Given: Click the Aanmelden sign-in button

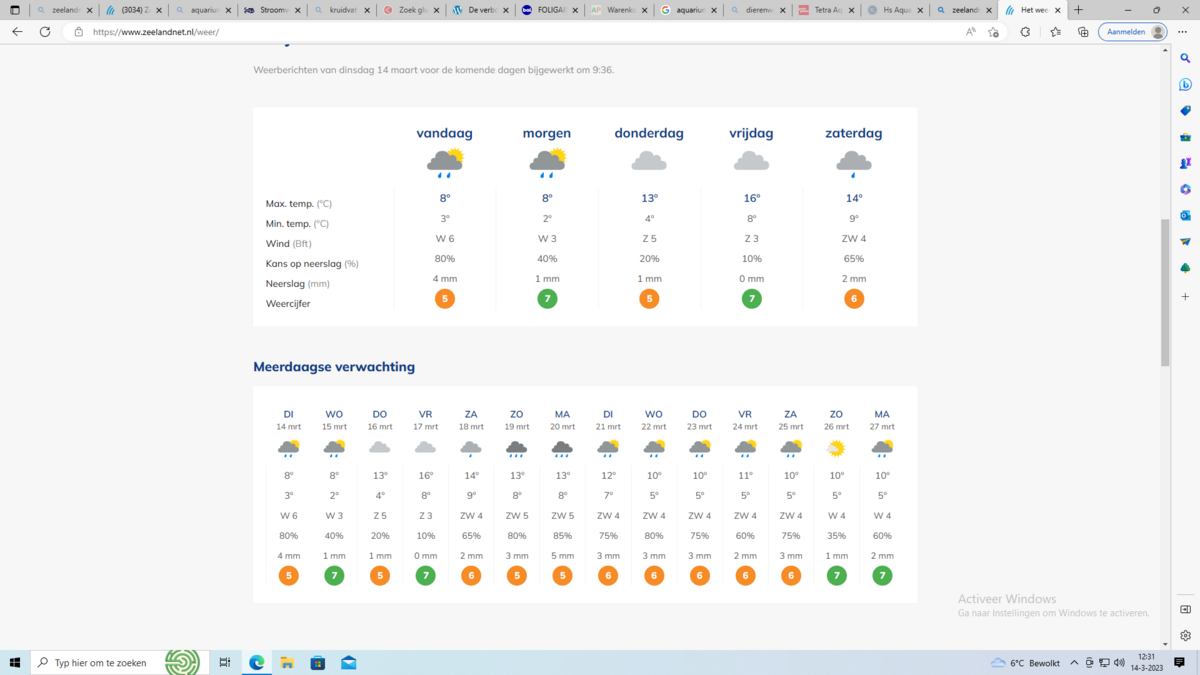Looking at the screenshot, I should pyautogui.click(x=1133, y=32).
